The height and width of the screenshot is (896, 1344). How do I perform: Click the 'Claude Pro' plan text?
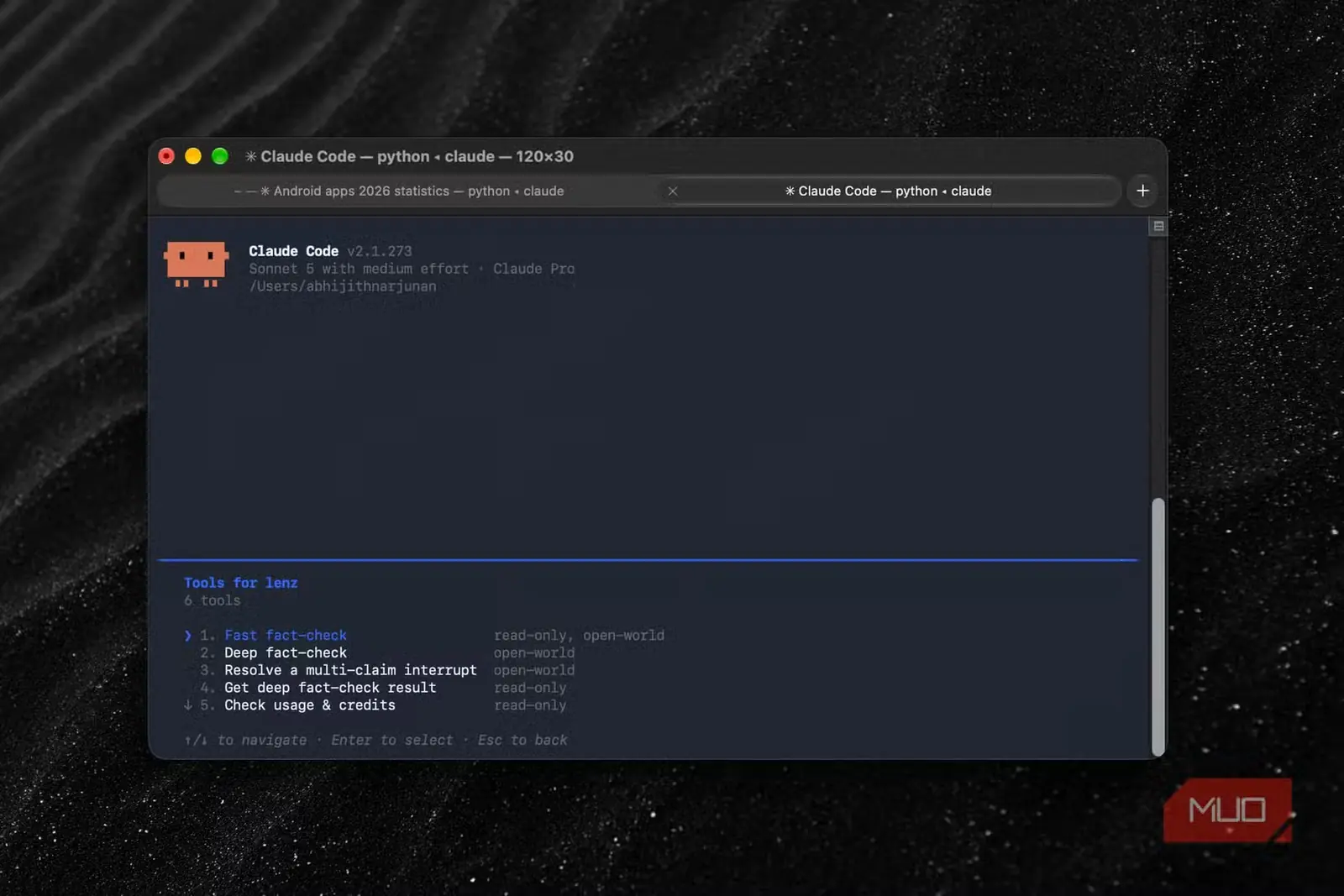(534, 269)
